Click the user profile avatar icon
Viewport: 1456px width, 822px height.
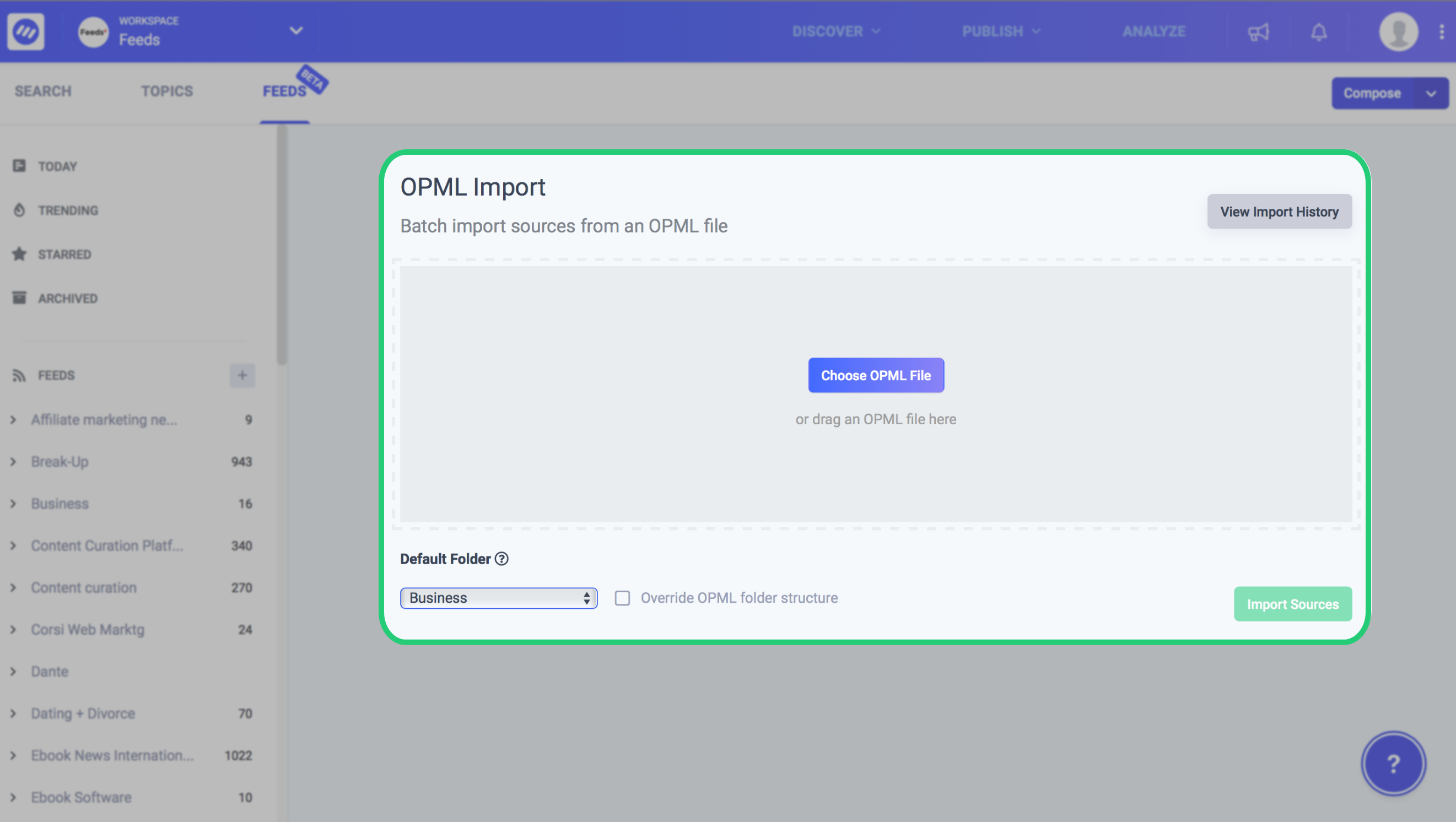pos(1399,31)
